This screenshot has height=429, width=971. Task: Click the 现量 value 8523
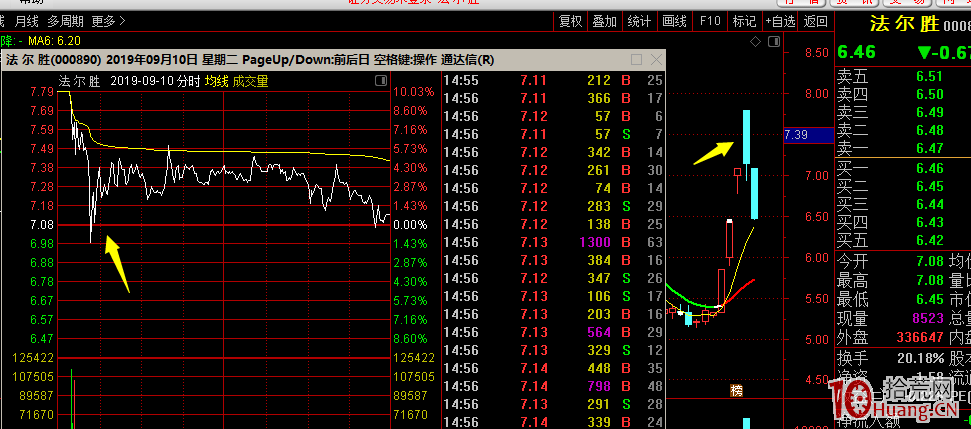click(927, 319)
